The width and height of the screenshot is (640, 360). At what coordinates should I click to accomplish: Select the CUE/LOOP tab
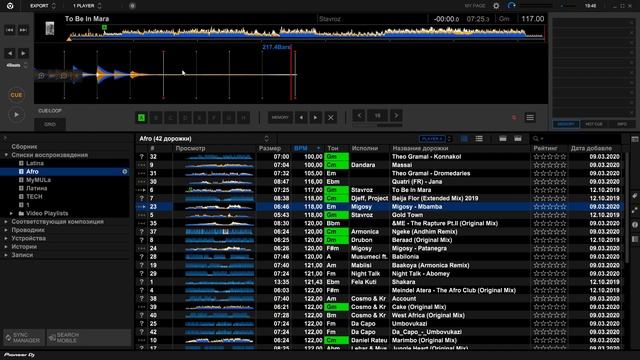pos(50,111)
